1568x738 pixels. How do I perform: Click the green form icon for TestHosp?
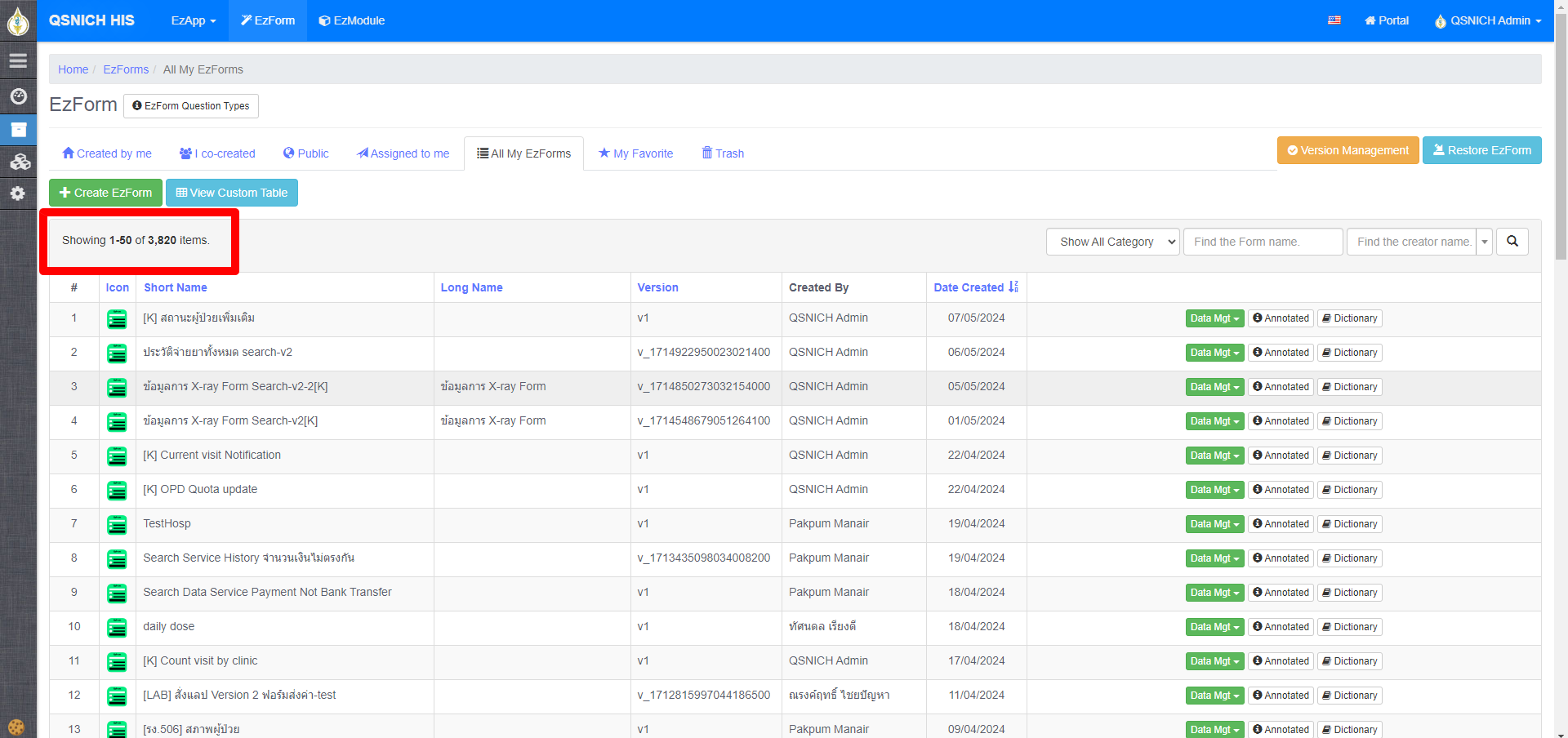tap(117, 525)
